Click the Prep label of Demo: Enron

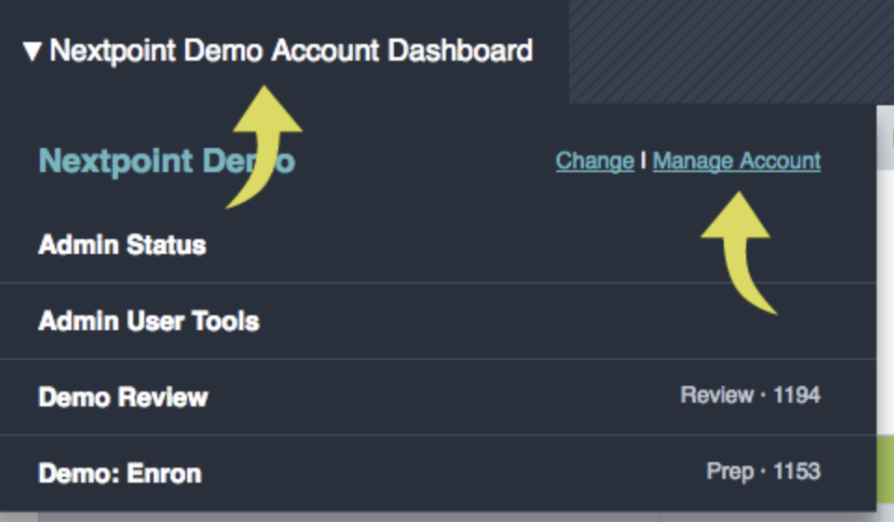pos(730,472)
